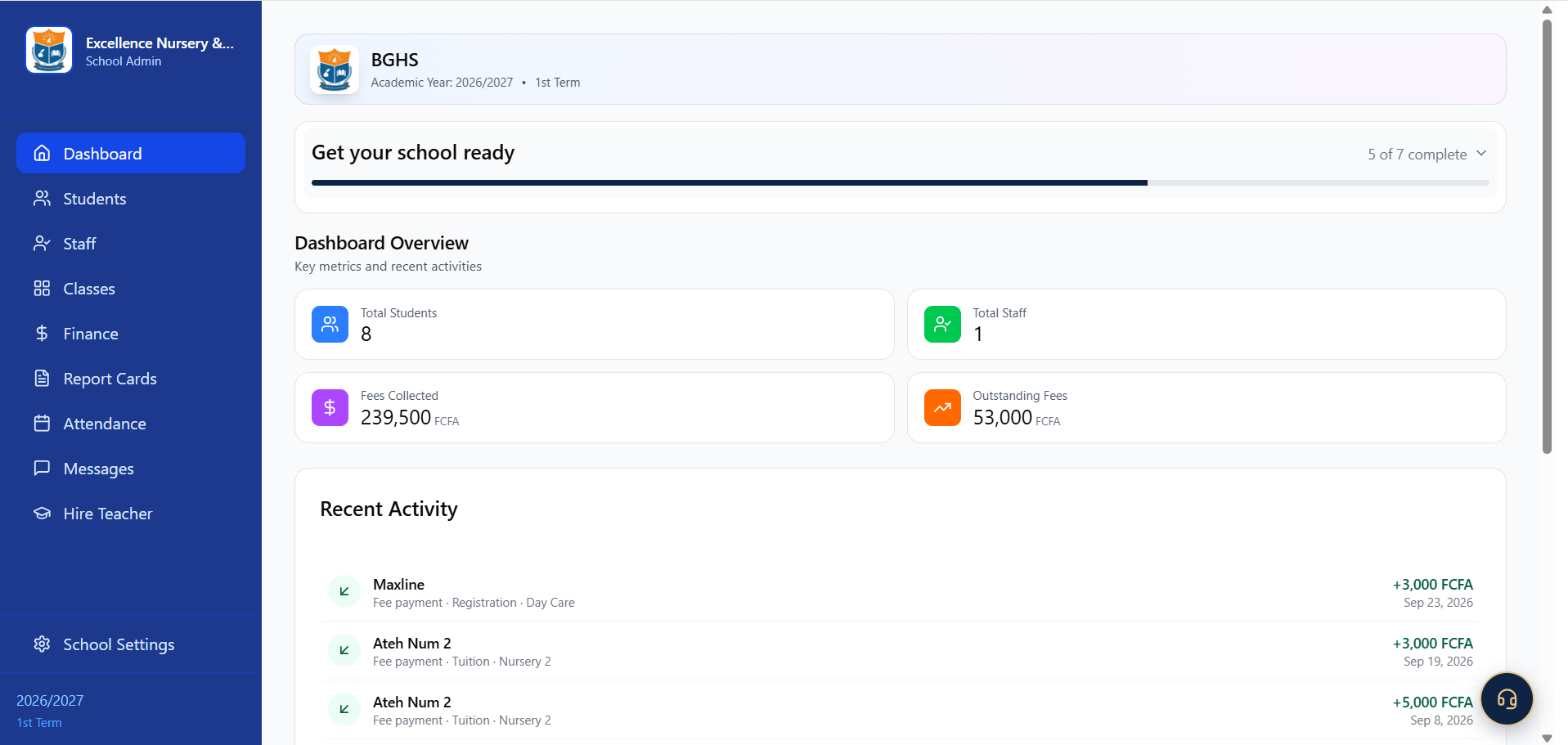Click the school setup progress bar
1568x745 pixels.
[x=900, y=182]
